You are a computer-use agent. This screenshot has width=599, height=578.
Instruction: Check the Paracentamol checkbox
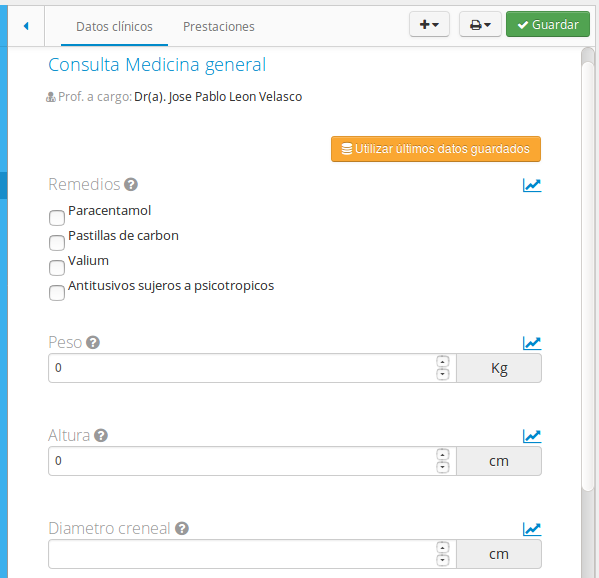click(x=57, y=218)
